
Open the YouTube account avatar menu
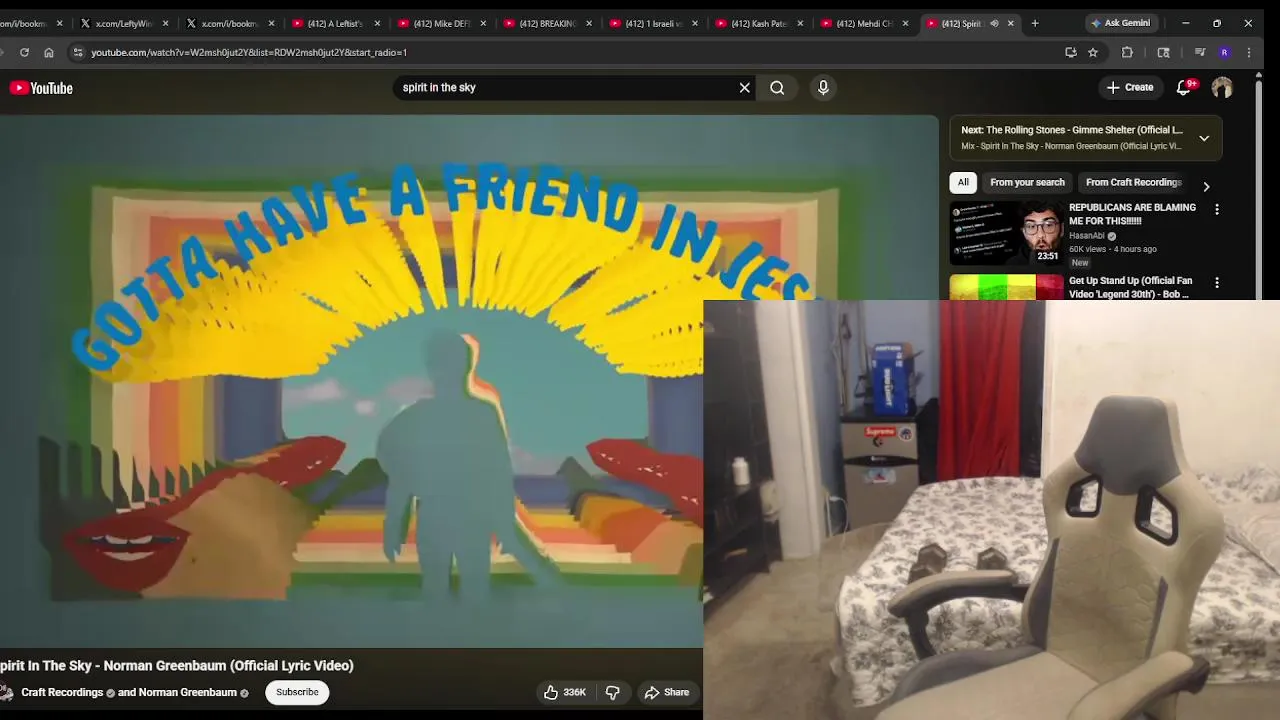point(1222,88)
